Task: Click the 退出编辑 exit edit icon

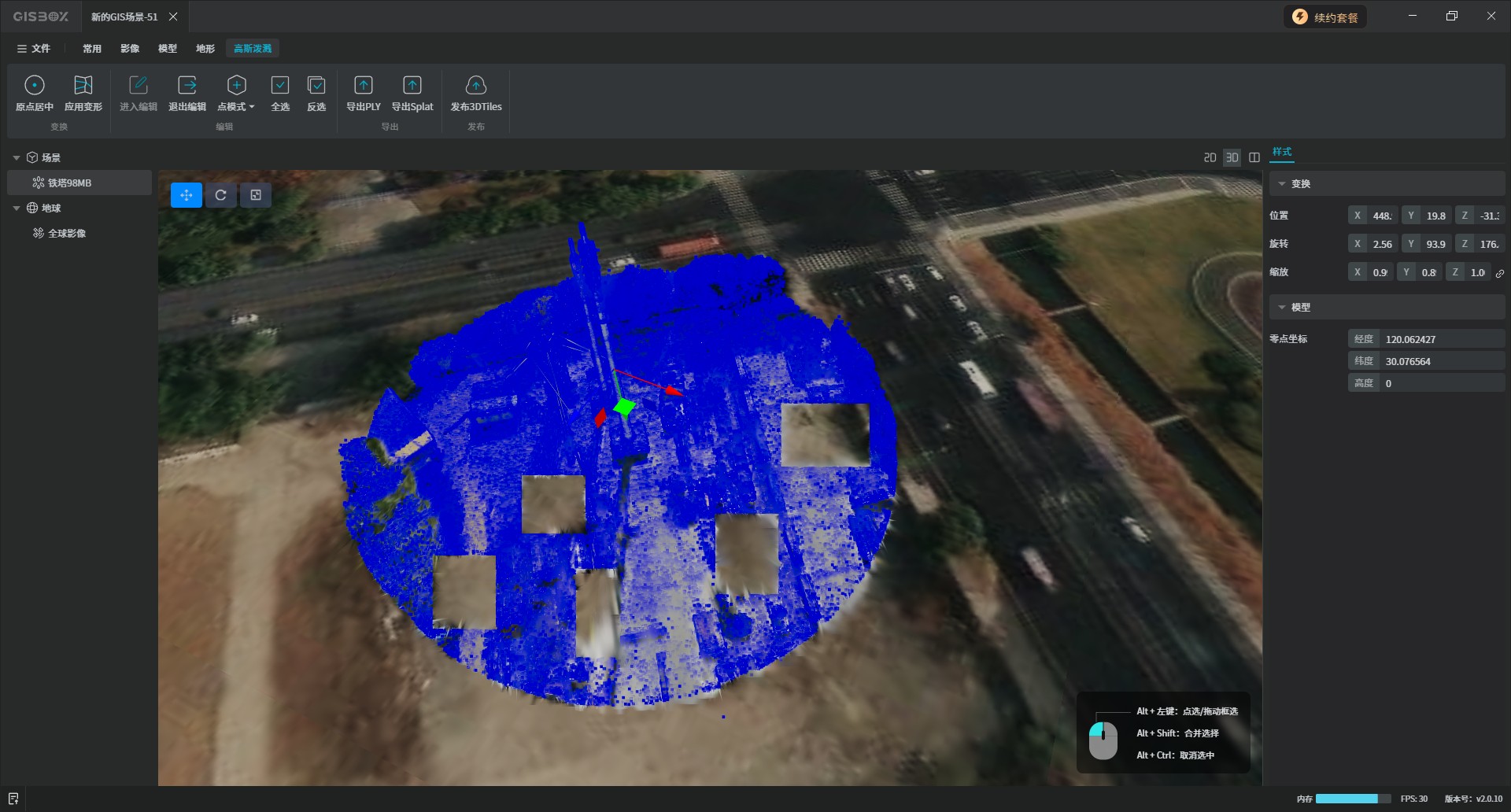Action: pyautogui.click(x=187, y=85)
